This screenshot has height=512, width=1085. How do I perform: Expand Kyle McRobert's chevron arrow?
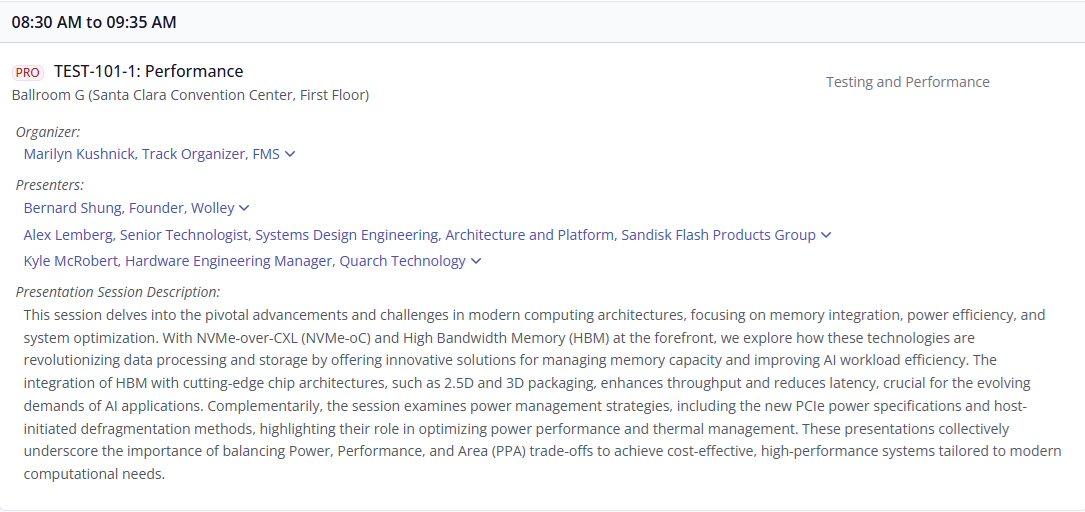475,262
